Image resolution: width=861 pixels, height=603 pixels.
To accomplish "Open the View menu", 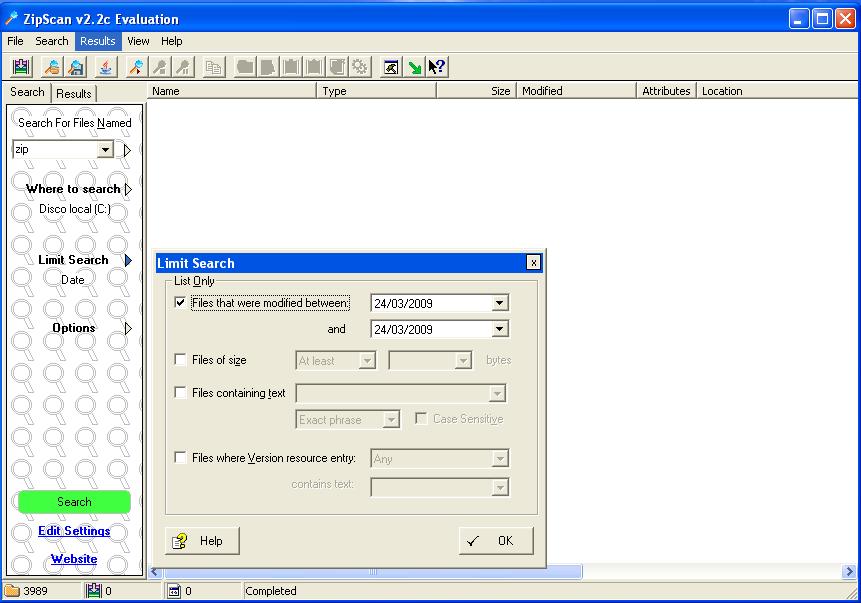I will click(138, 41).
